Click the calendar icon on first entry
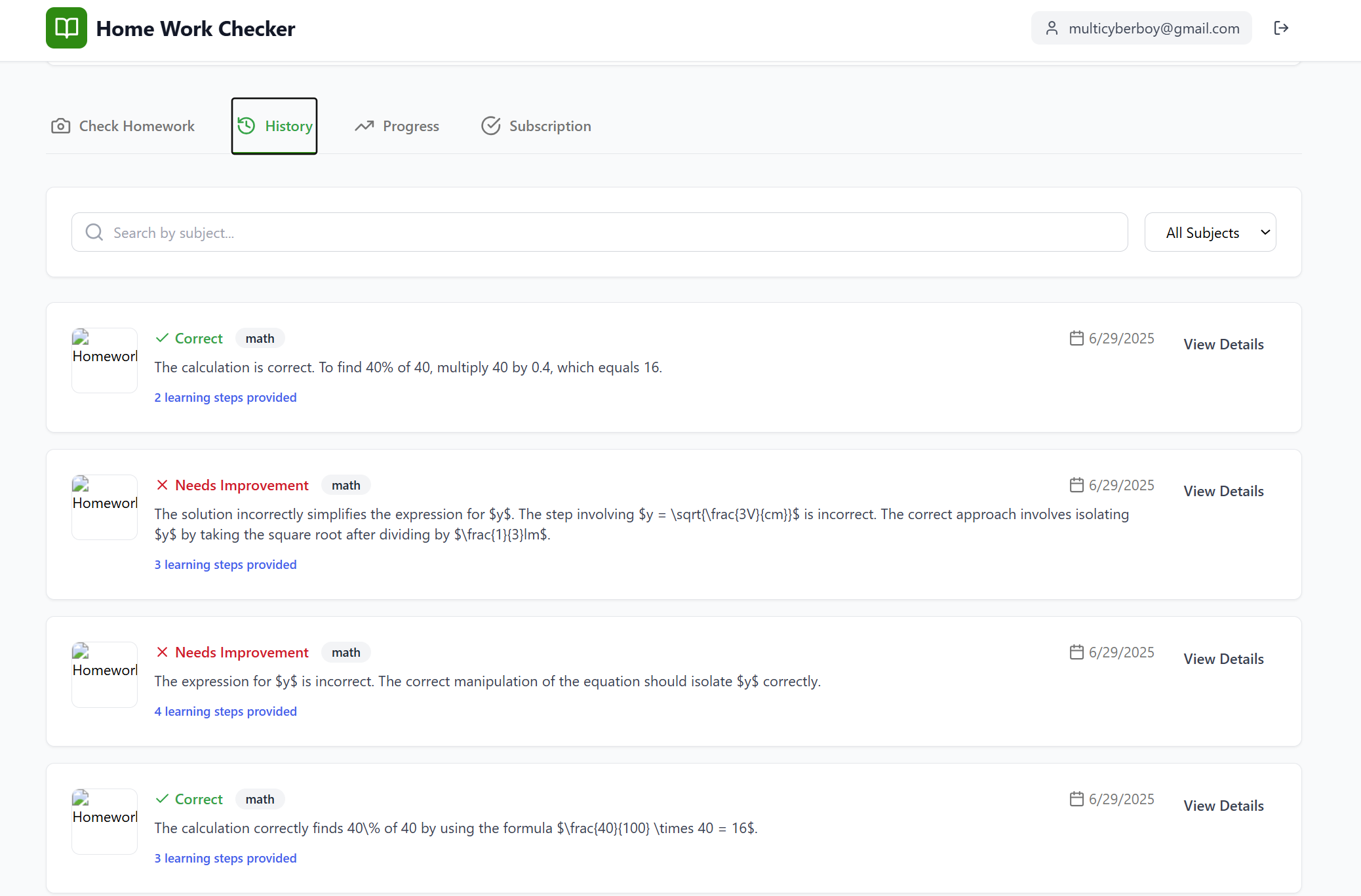The width and height of the screenshot is (1361, 896). [1076, 338]
